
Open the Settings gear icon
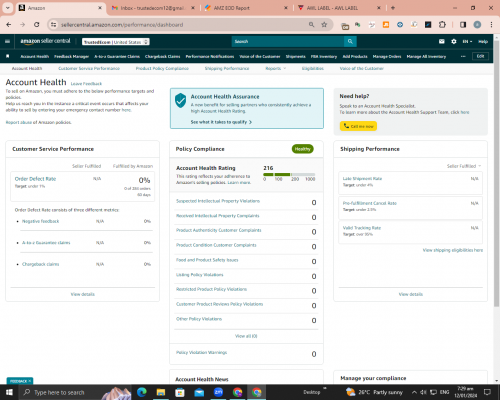coord(454,41)
